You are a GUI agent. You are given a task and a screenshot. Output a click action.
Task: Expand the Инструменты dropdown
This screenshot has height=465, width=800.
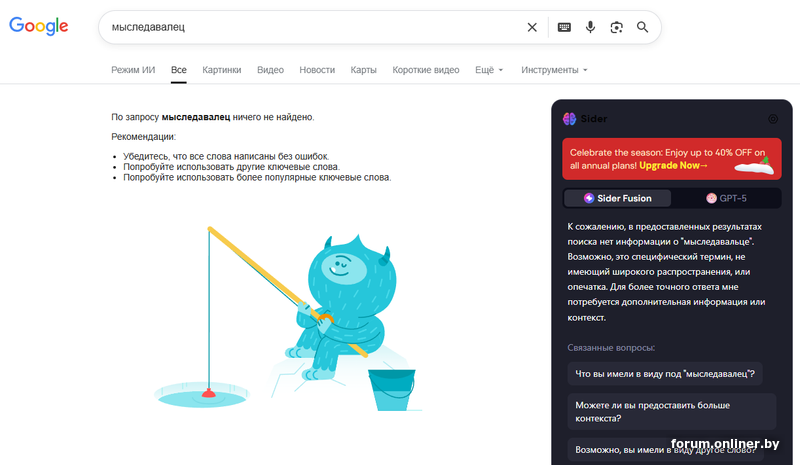[x=554, y=70]
